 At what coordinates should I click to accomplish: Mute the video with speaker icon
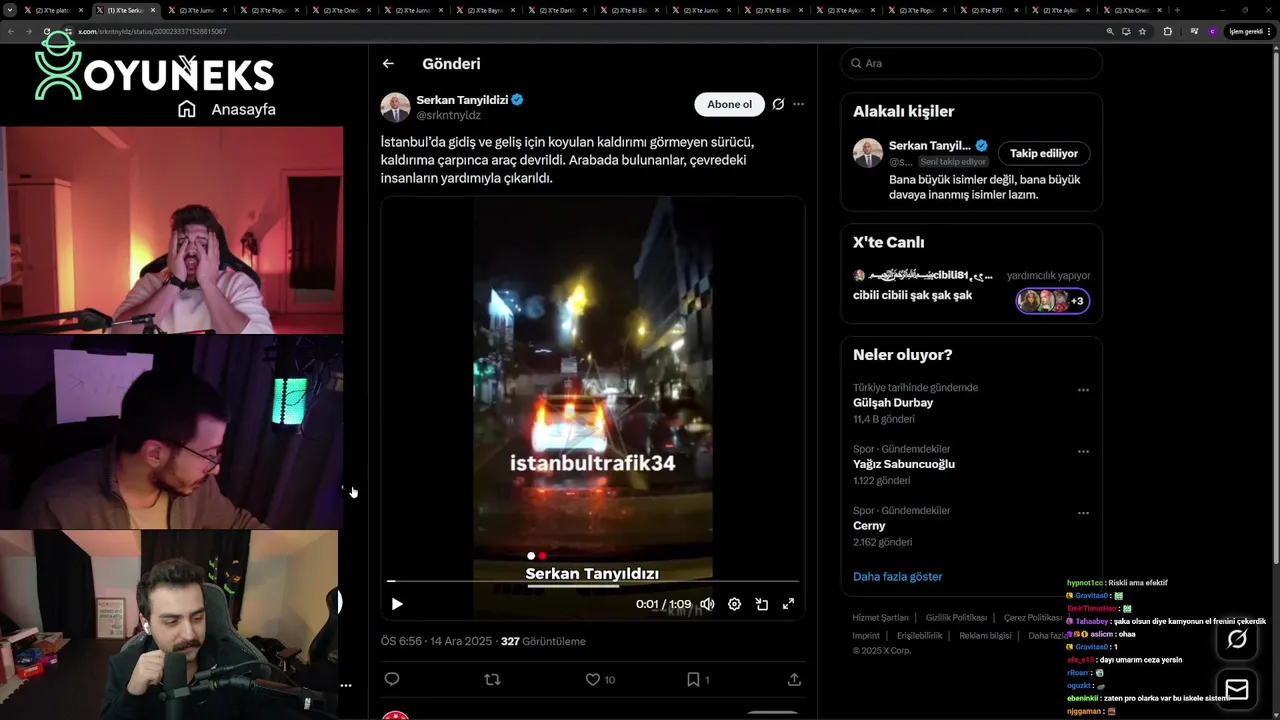[707, 604]
